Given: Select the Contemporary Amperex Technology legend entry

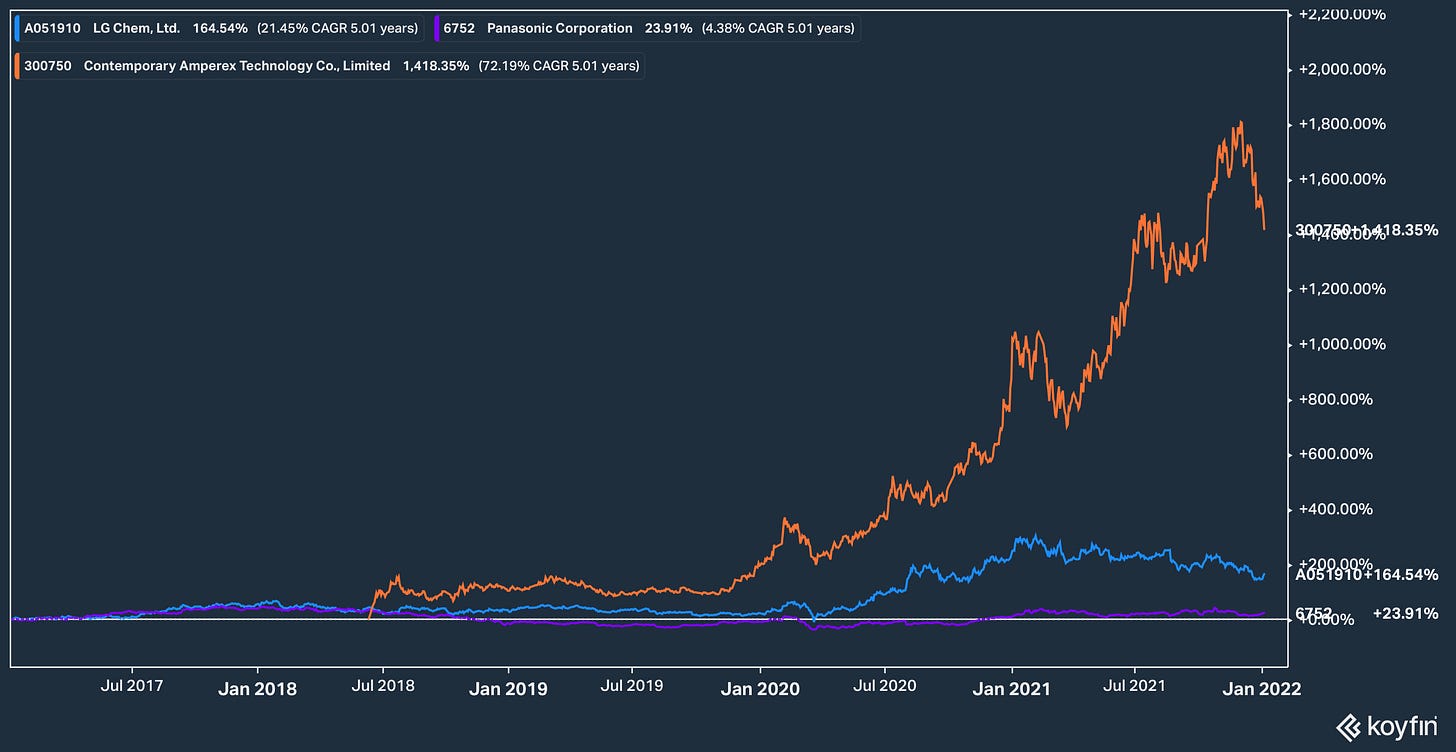Looking at the screenshot, I should (329, 66).
